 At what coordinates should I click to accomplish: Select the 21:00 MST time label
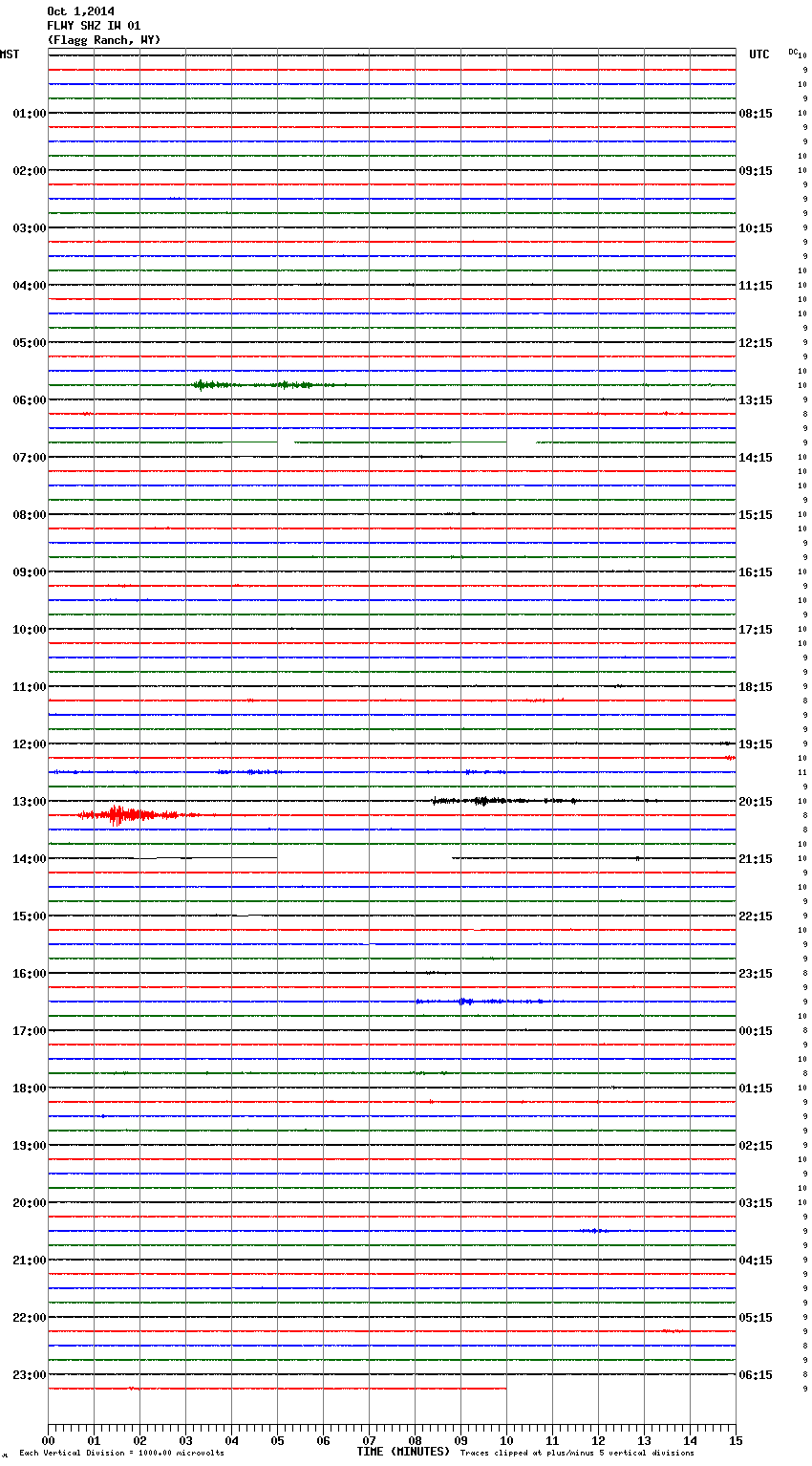pyautogui.click(x=30, y=1261)
